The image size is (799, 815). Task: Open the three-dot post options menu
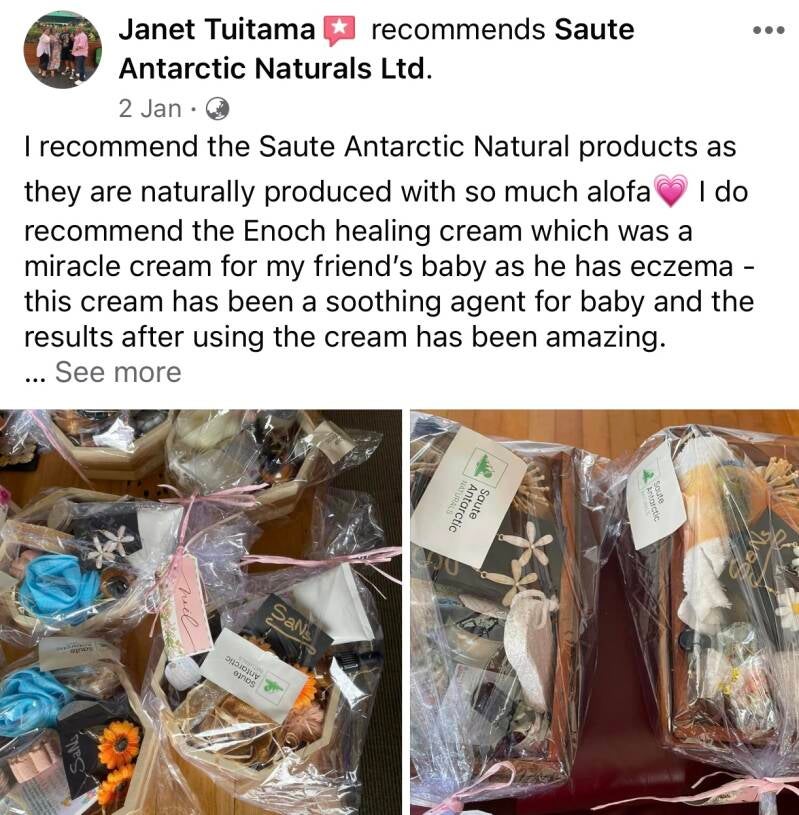pyautogui.click(x=768, y=31)
